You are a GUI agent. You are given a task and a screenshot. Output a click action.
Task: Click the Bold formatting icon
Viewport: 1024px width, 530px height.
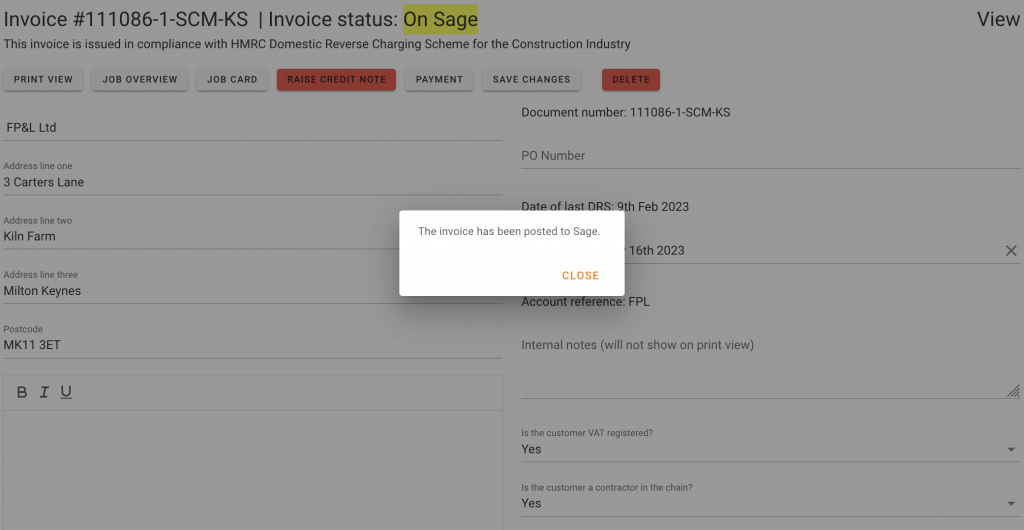(22, 392)
